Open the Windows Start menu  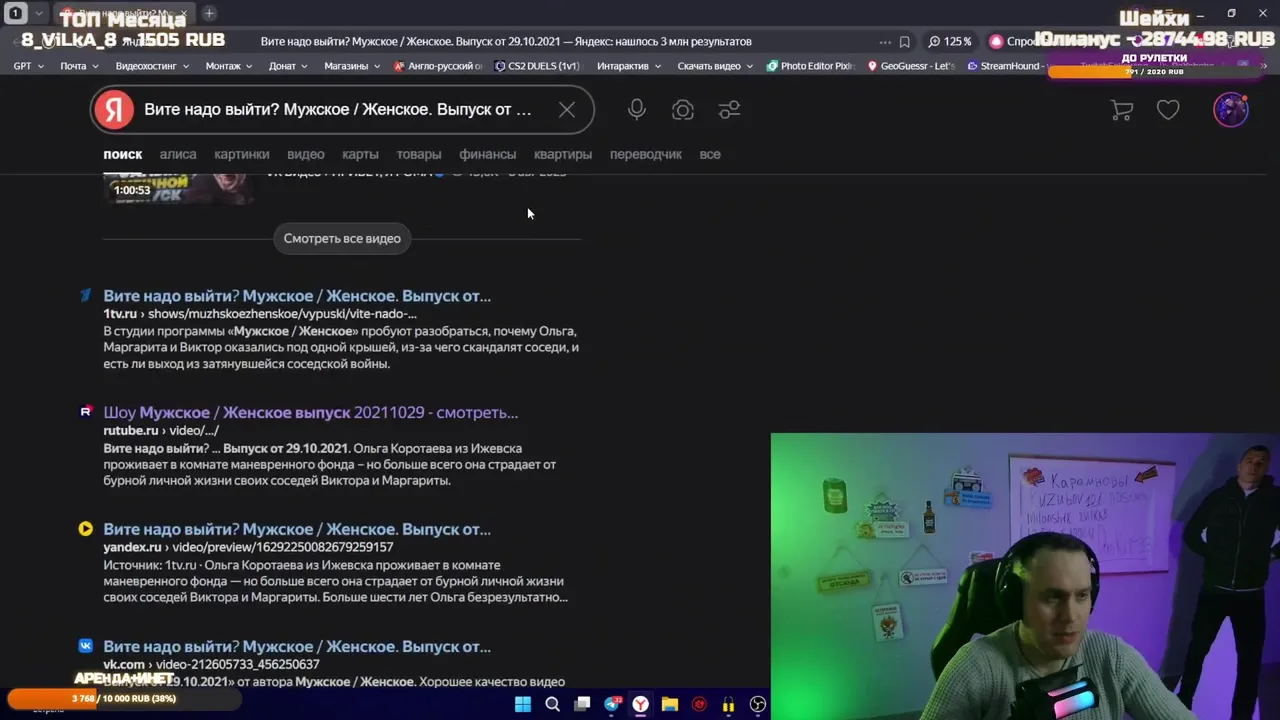523,705
